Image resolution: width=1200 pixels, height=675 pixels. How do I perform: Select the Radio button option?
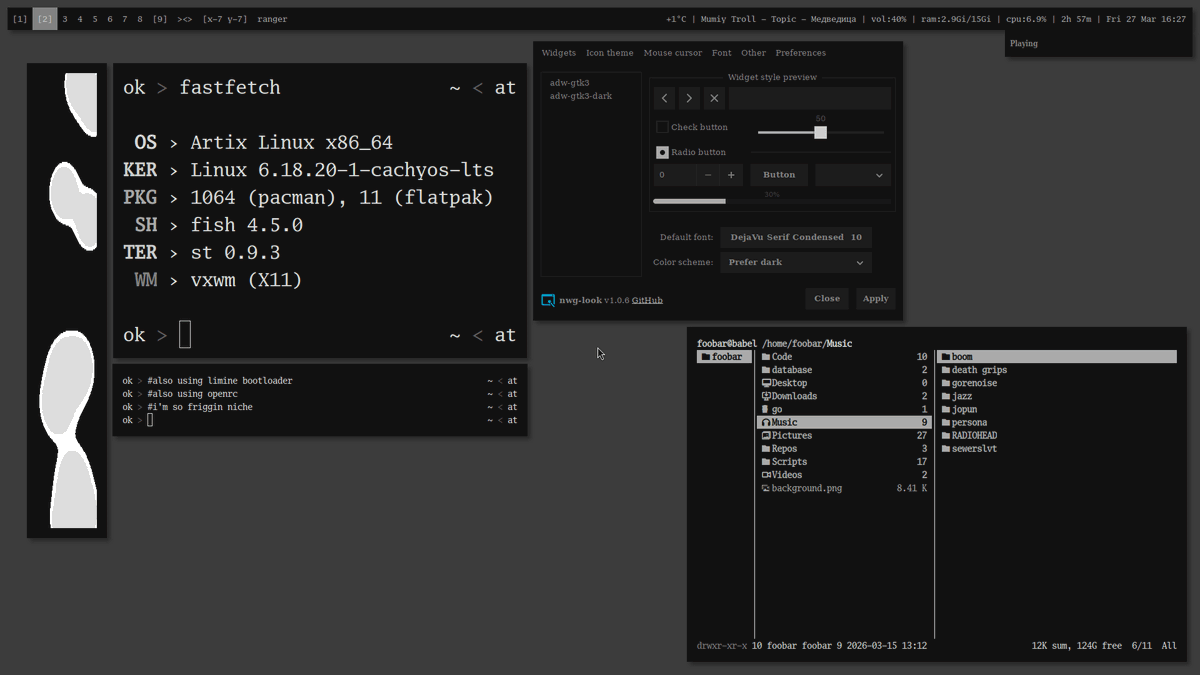coord(662,152)
